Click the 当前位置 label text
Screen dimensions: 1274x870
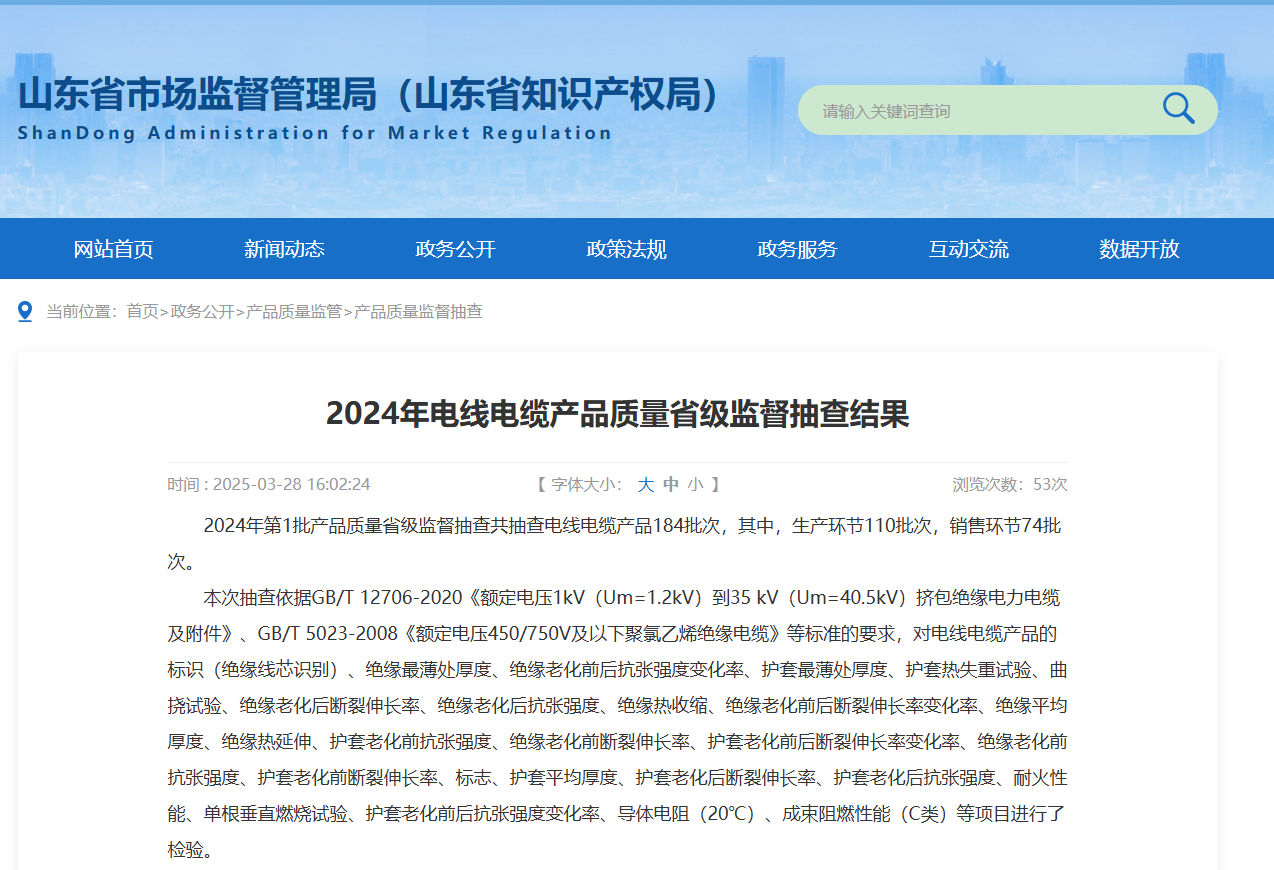click(x=82, y=312)
